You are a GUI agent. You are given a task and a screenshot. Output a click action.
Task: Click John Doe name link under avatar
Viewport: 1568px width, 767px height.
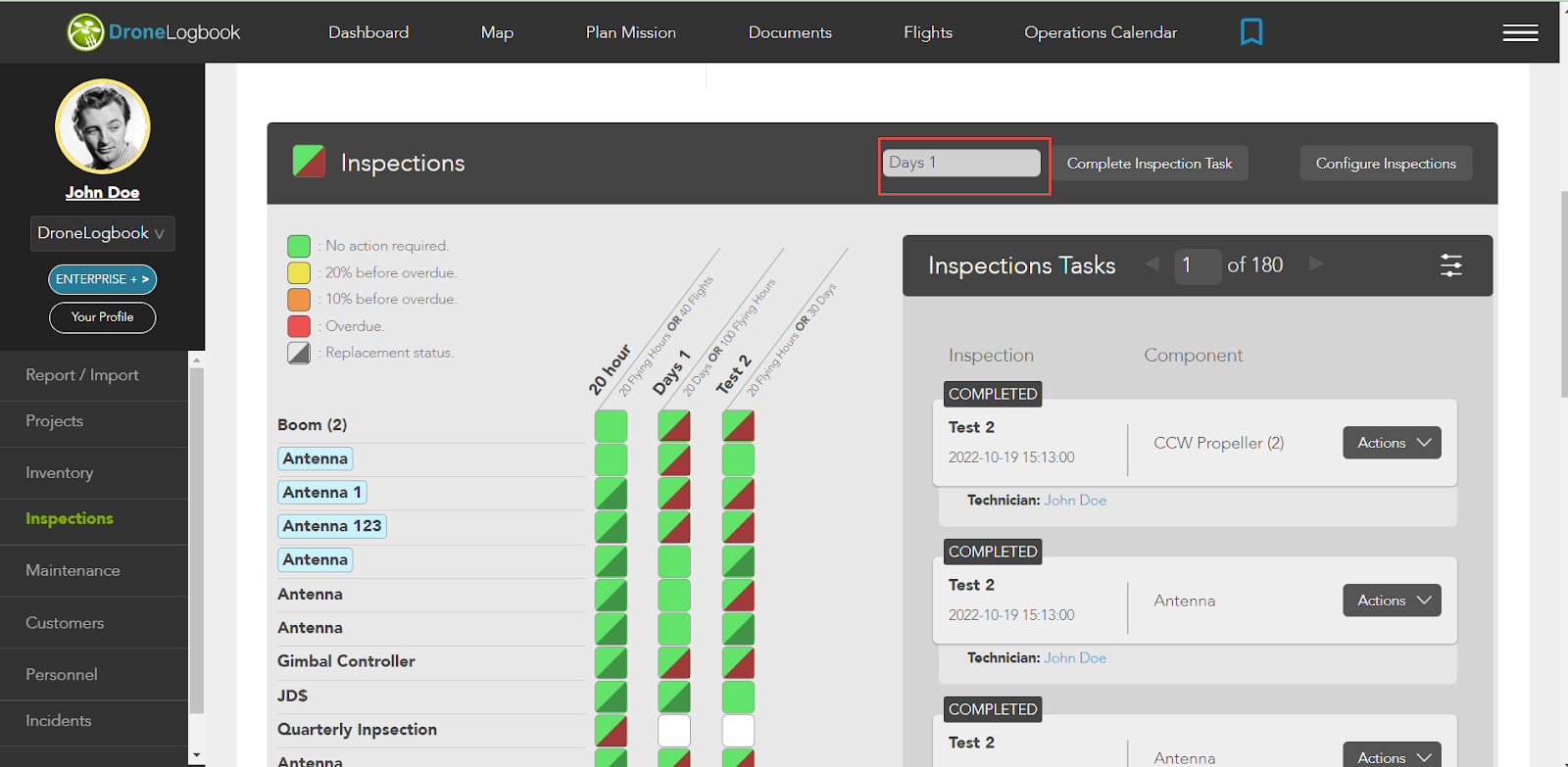(103, 193)
